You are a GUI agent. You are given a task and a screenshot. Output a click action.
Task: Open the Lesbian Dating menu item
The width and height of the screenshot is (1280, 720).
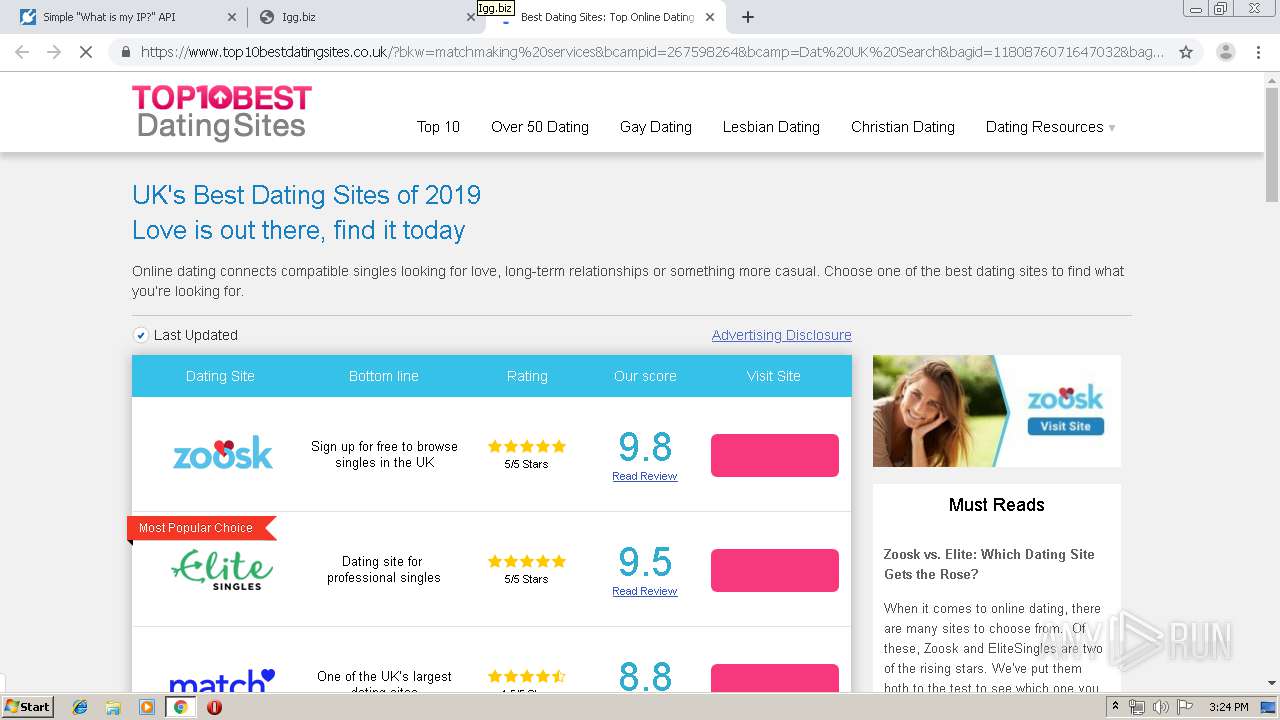pos(771,127)
